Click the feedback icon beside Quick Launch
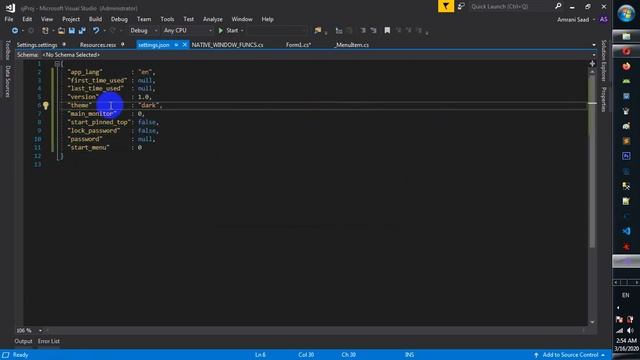 [461, 7]
